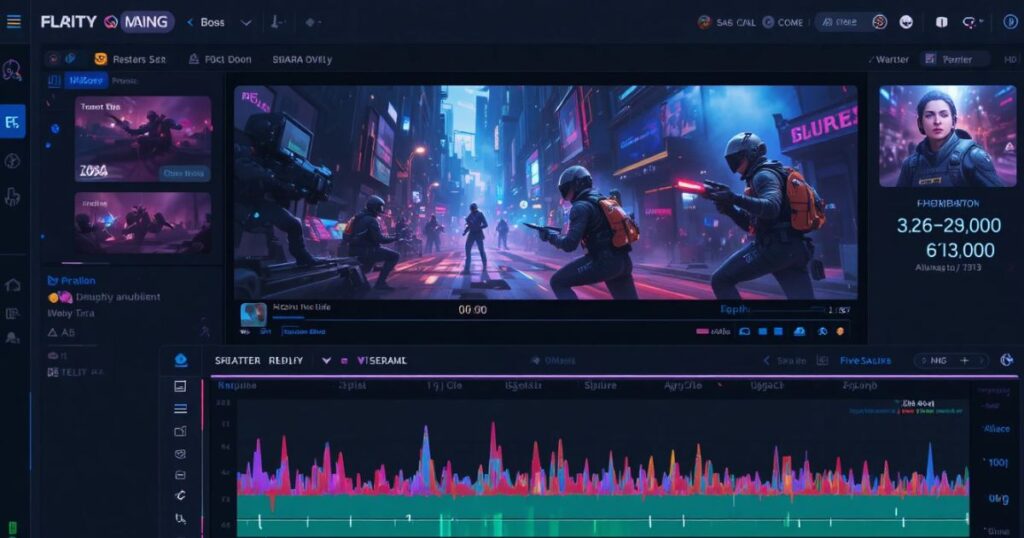Toggle the HD quality label
1024x538 pixels.
(x=1010, y=59)
